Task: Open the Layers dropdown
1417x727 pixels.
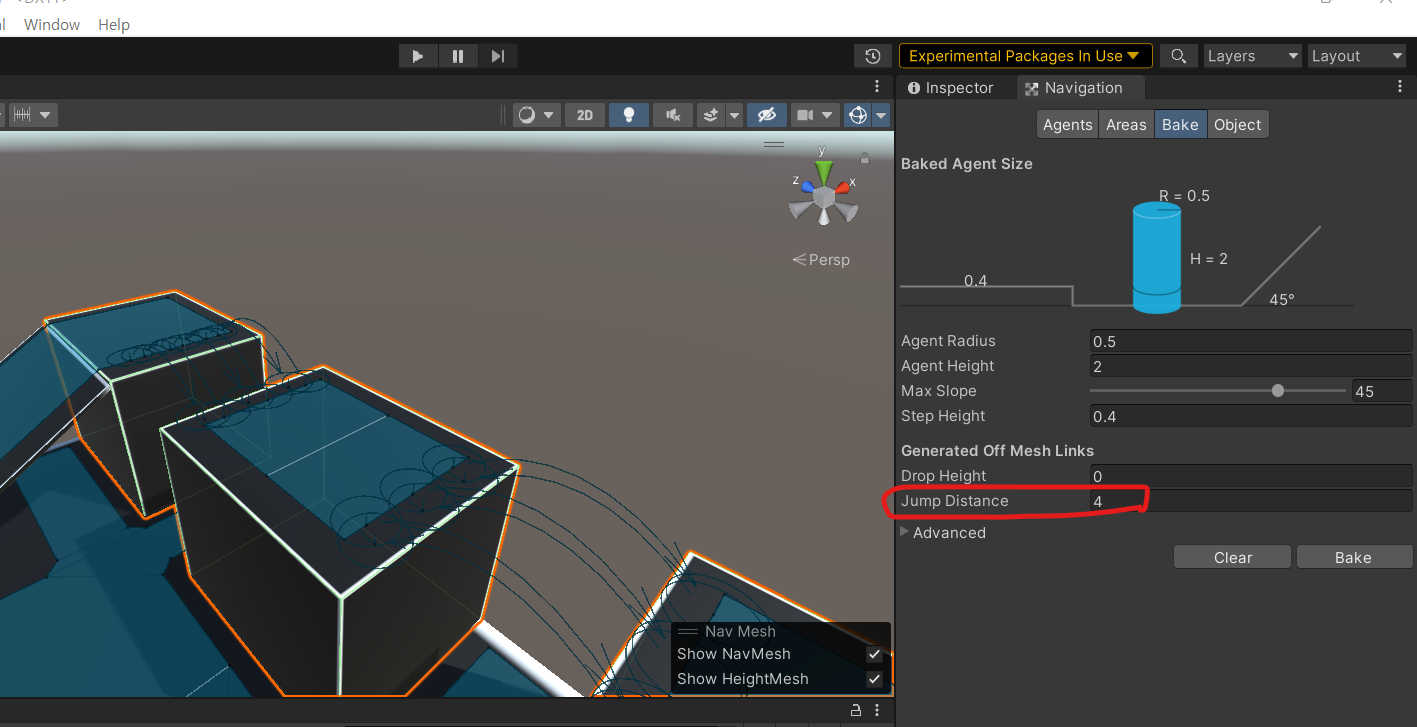Action: coord(1252,56)
